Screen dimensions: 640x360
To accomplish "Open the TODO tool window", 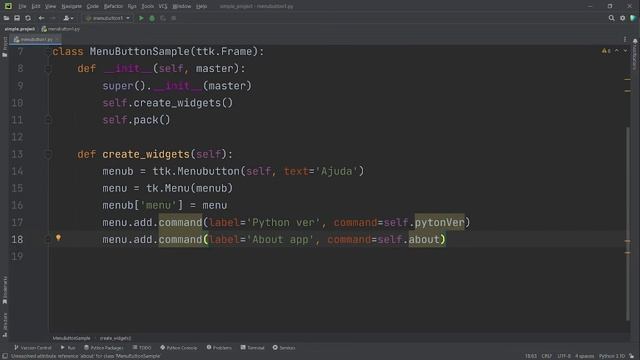I will click(x=142, y=348).
